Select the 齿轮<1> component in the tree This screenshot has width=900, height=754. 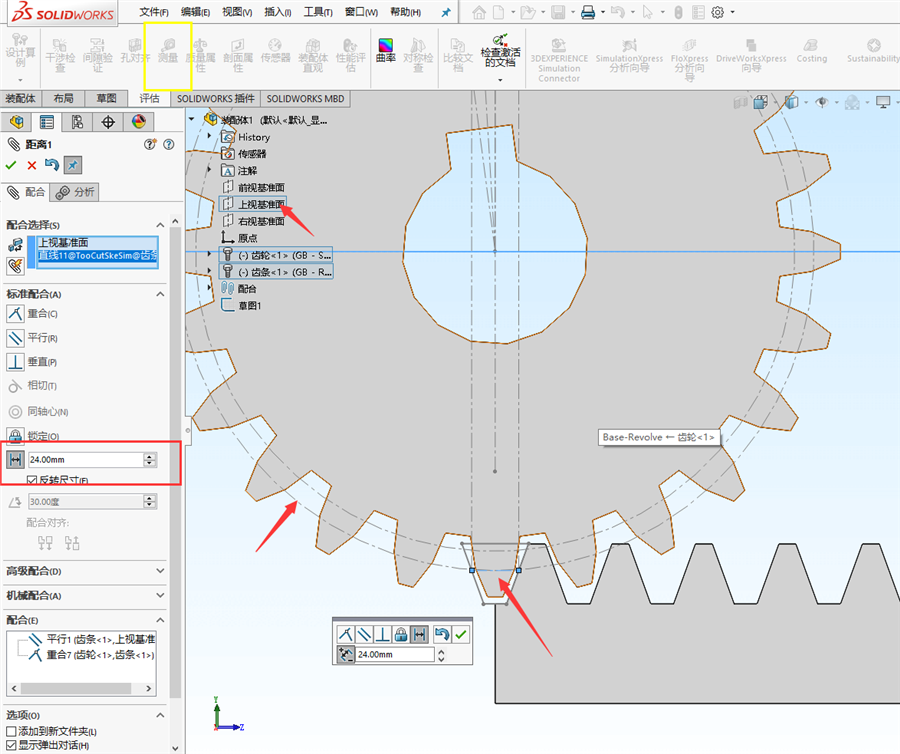277,255
